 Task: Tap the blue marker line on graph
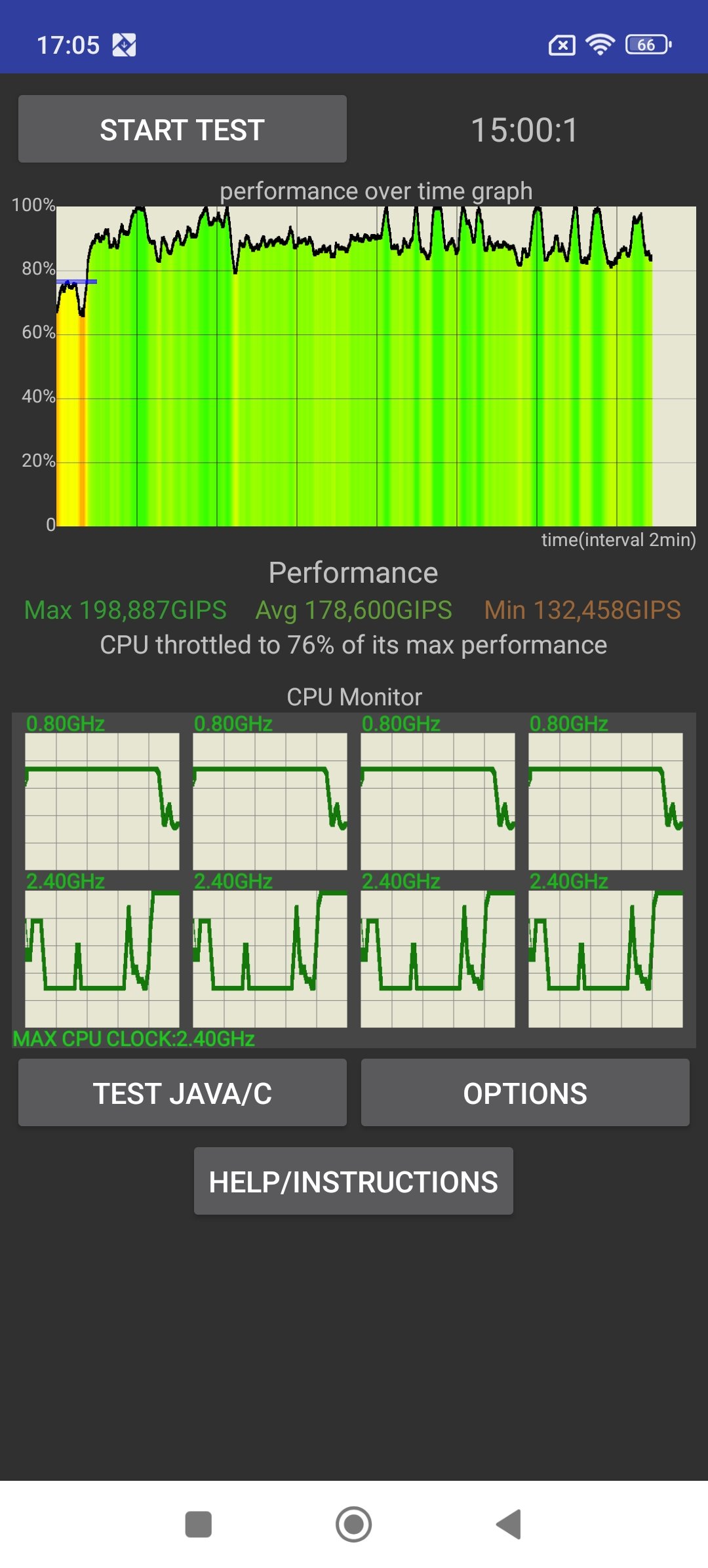click(x=77, y=282)
